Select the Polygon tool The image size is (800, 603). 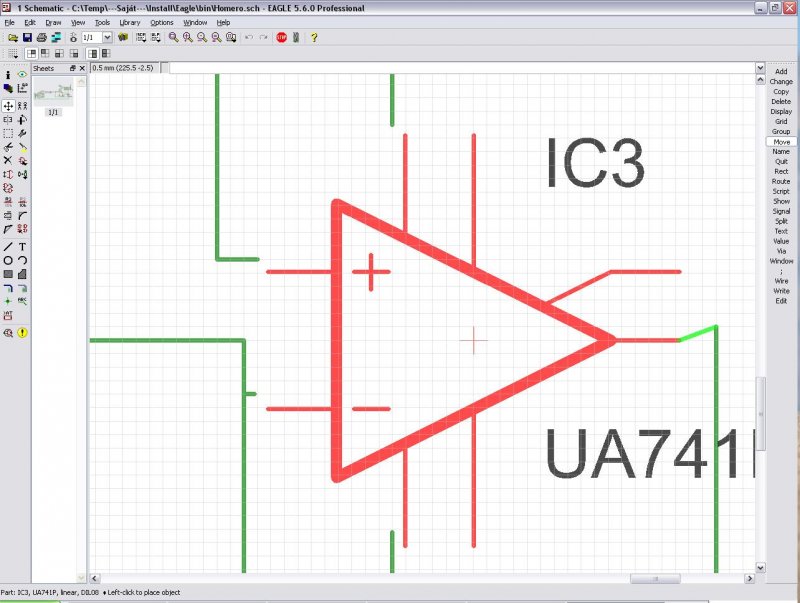tap(22, 274)
